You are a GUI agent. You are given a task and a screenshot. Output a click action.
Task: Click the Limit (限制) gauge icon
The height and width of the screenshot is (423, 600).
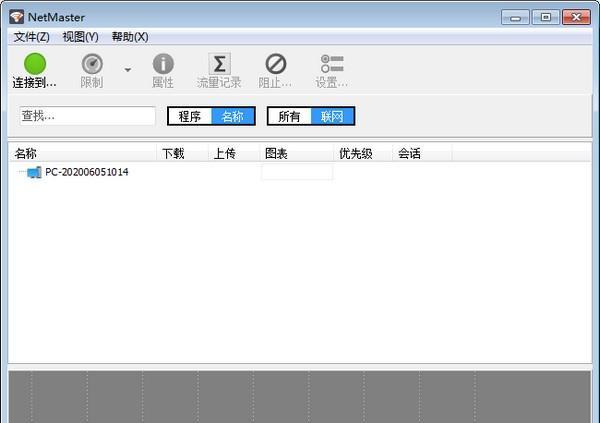(92, 64)
